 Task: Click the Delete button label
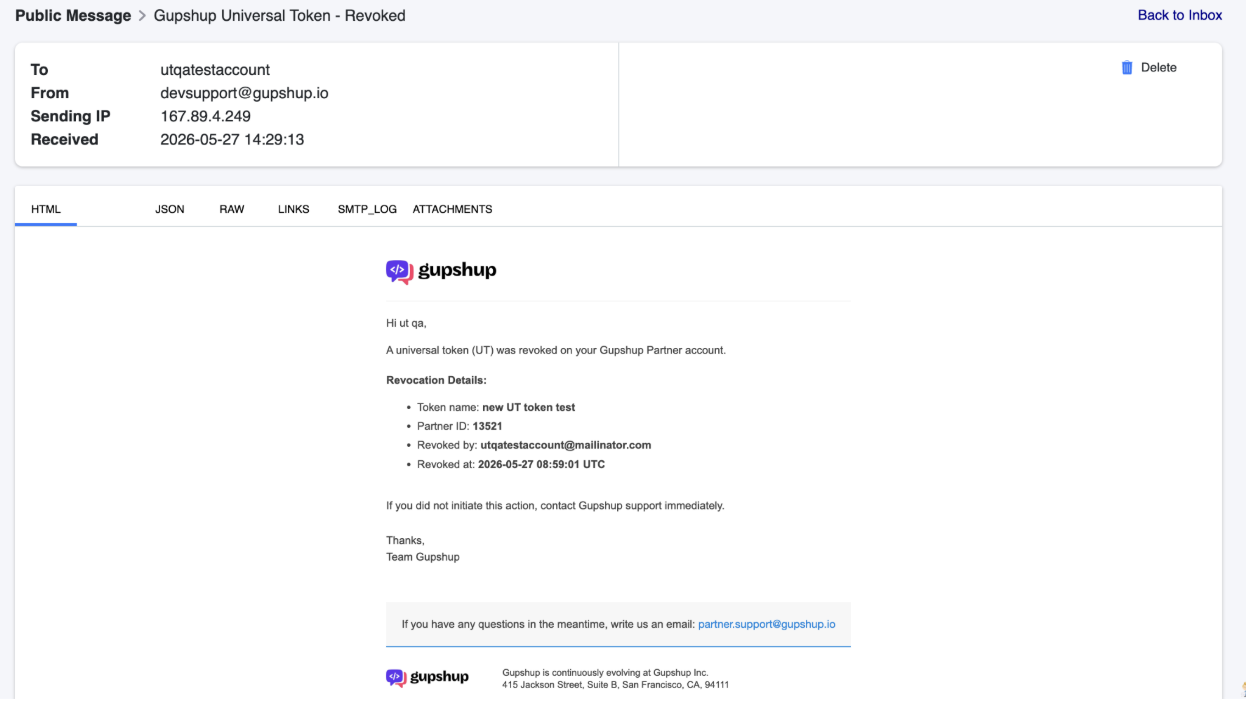pos(1159,68)
